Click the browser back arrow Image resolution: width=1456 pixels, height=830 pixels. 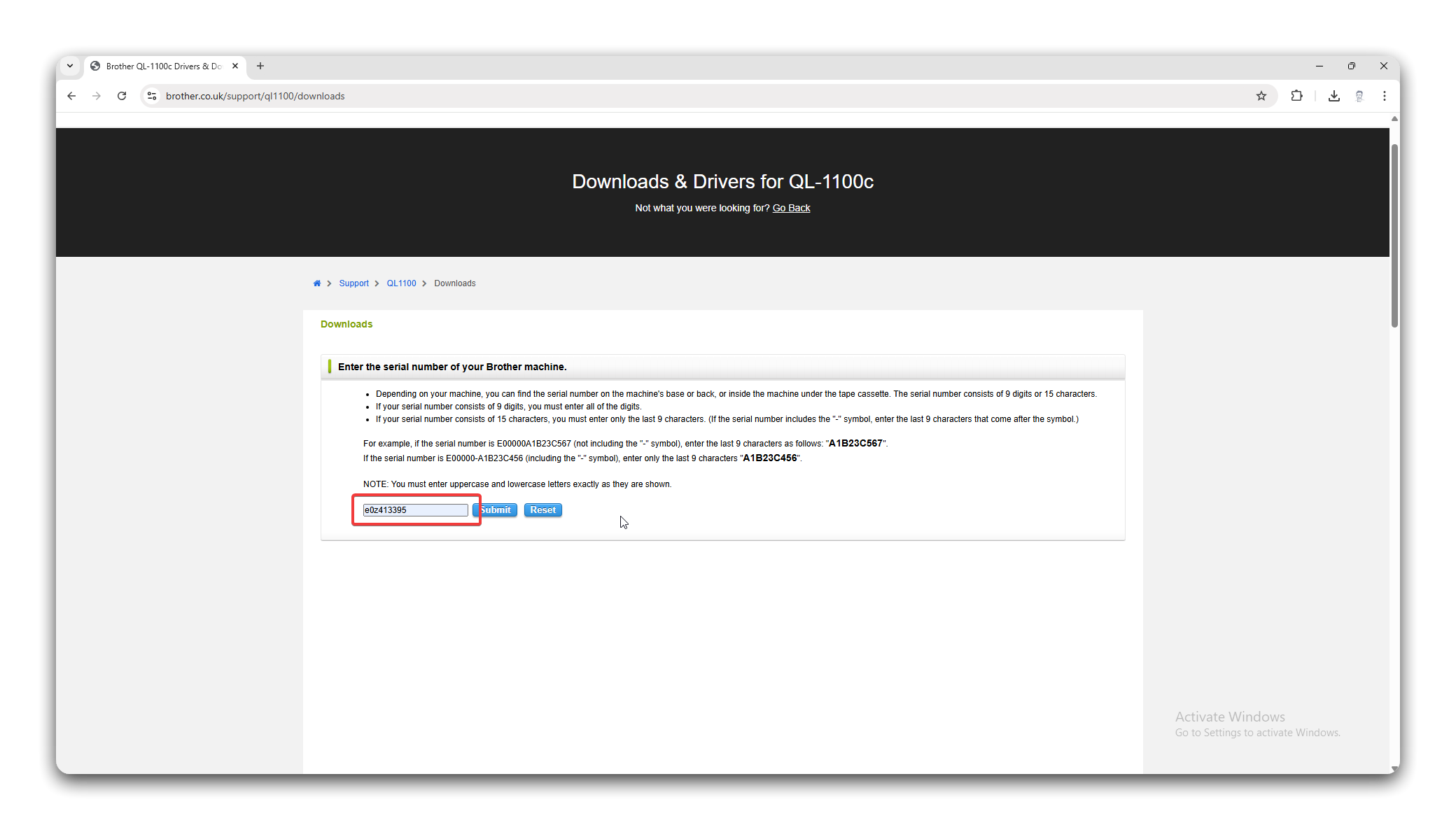71,96
